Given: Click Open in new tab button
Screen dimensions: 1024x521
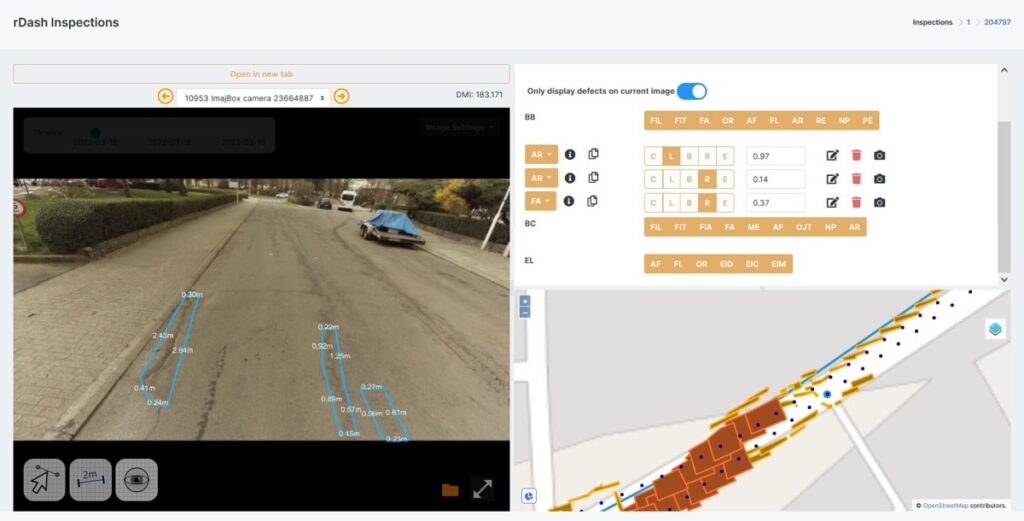Looking at the screenshot, I should (261, 74).
